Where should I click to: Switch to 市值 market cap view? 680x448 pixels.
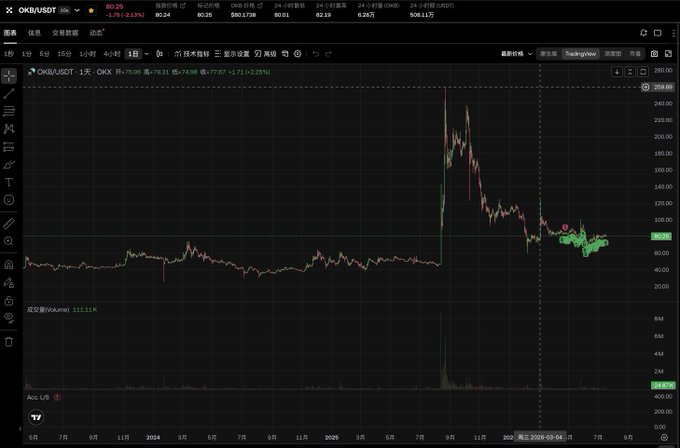635,54
